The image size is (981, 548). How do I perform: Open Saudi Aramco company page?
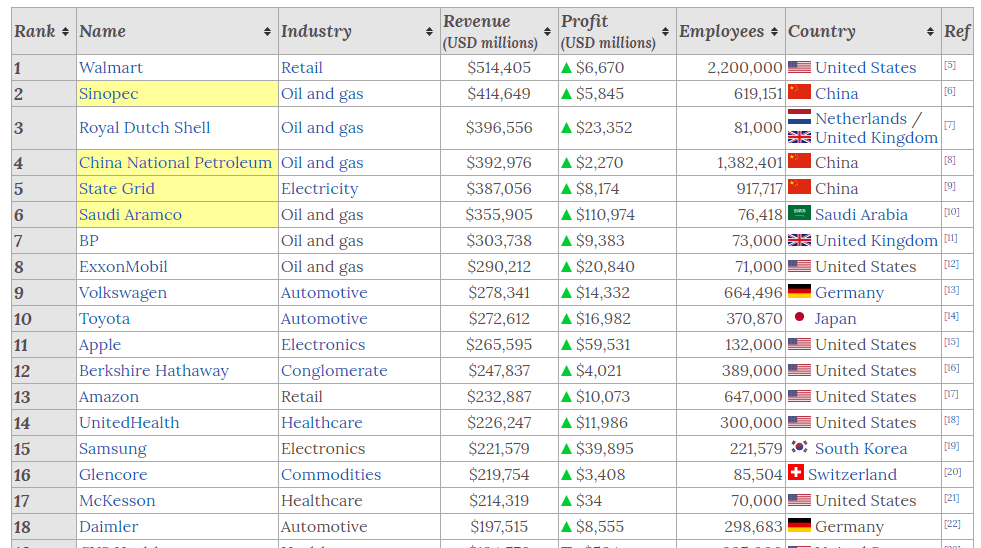coord(130,214)
